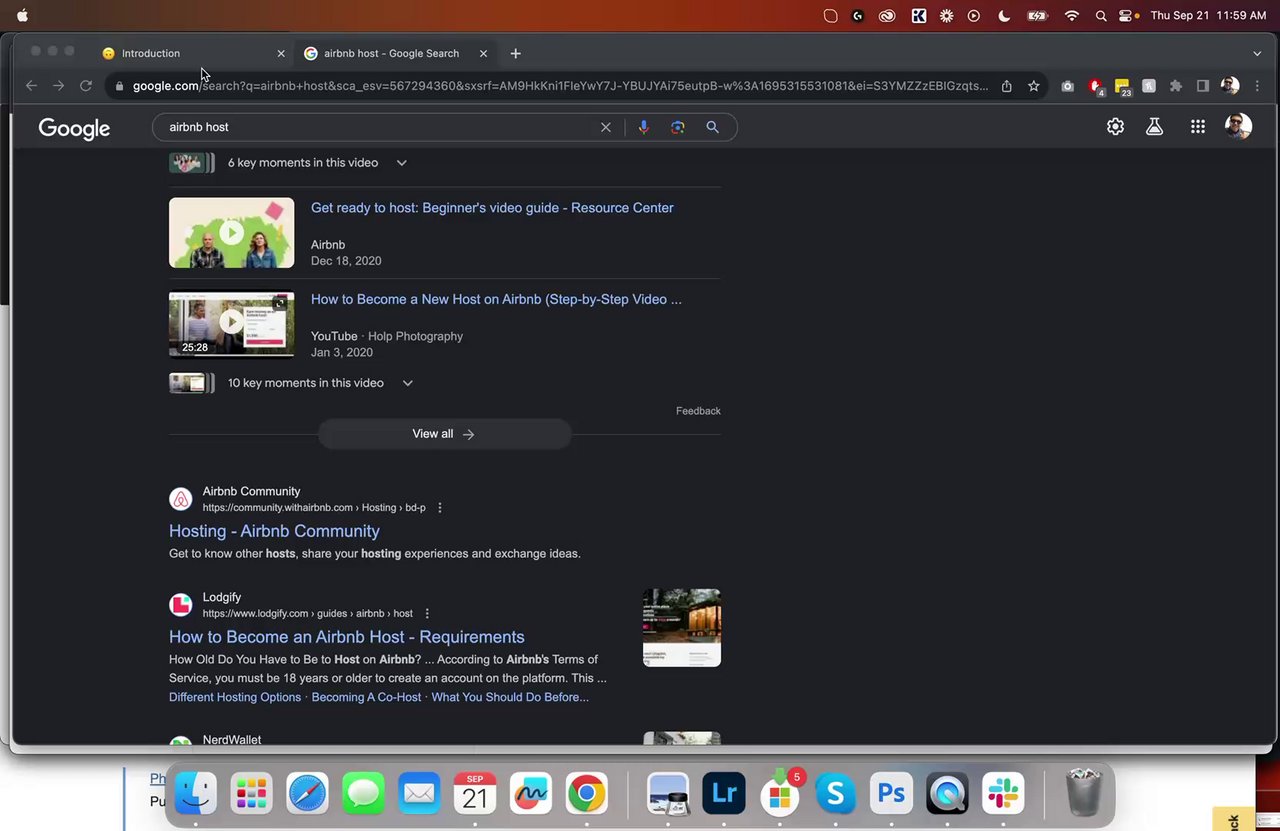Go back to the previous page

(31, 86)
